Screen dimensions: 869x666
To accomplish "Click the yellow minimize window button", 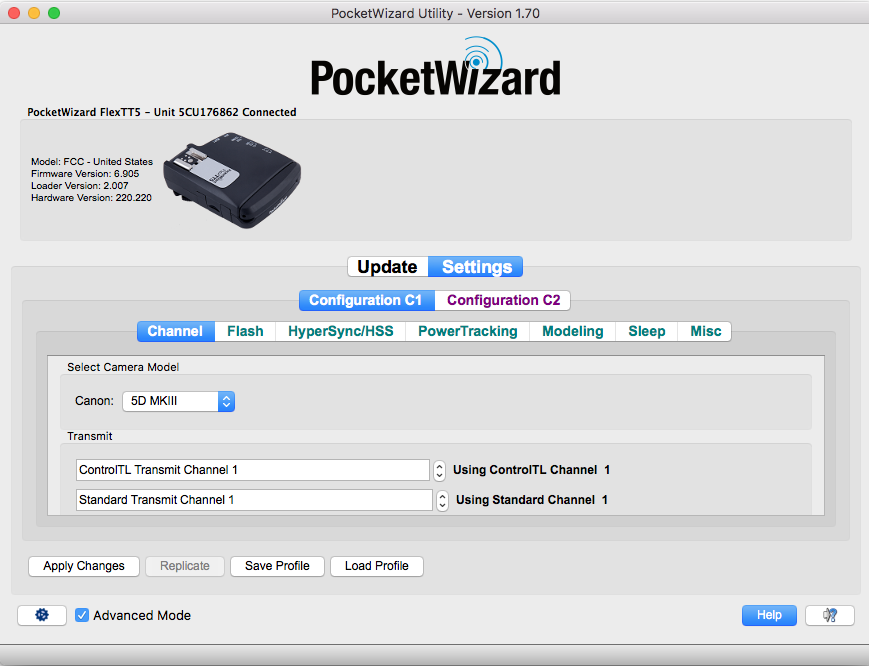I will click(x=34, y=13).
